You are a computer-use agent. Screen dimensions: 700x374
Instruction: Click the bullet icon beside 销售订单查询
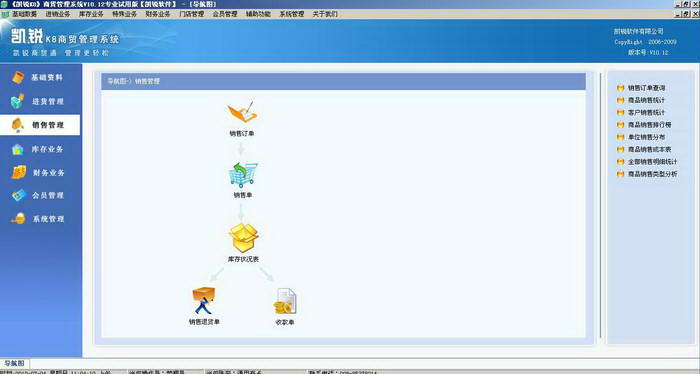(621, 88)
